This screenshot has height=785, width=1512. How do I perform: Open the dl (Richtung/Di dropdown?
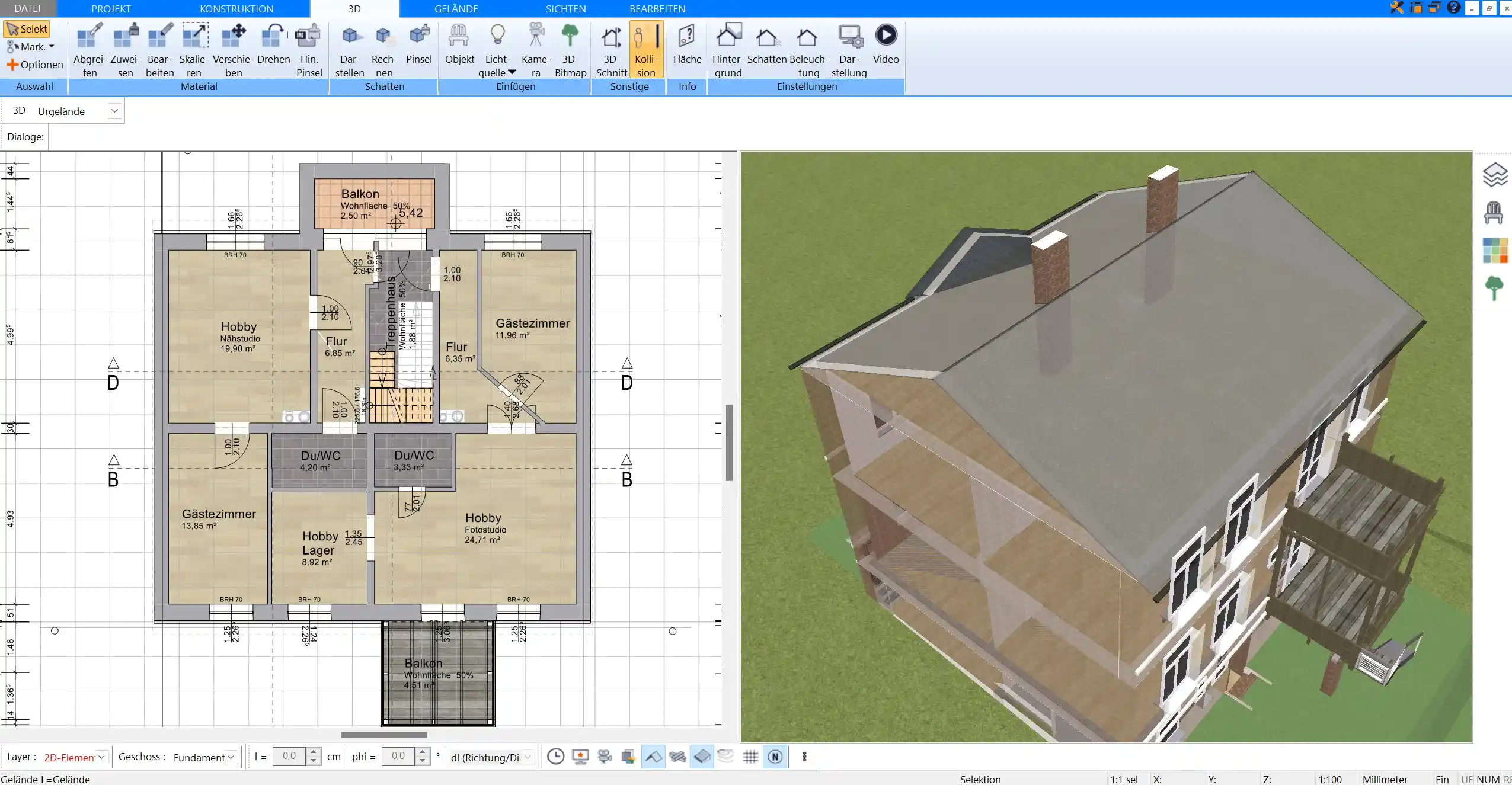pyautogui.click(x=528, y=757)
